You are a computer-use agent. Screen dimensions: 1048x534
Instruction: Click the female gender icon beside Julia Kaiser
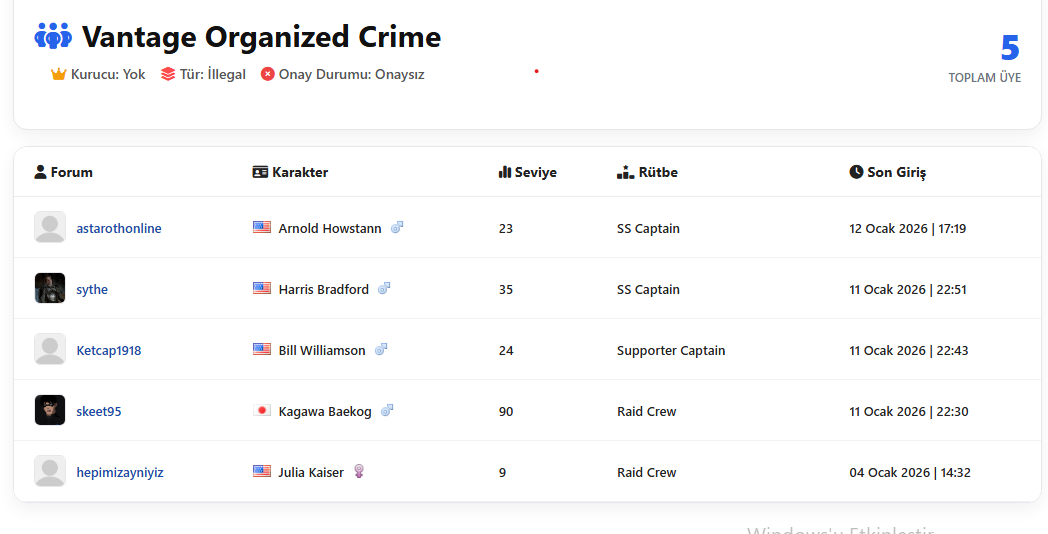[359, 471]
